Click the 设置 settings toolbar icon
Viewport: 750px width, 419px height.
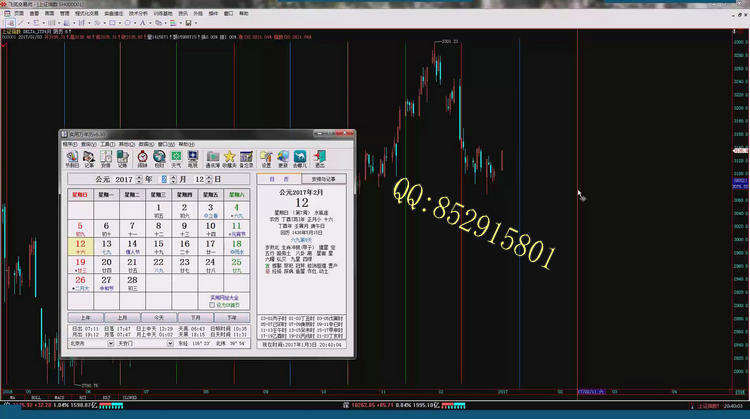pyautogui.click(x=266, y=158)
